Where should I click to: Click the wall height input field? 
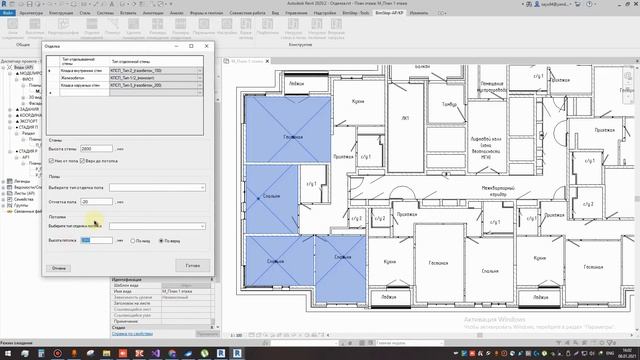tap(96, 149)
